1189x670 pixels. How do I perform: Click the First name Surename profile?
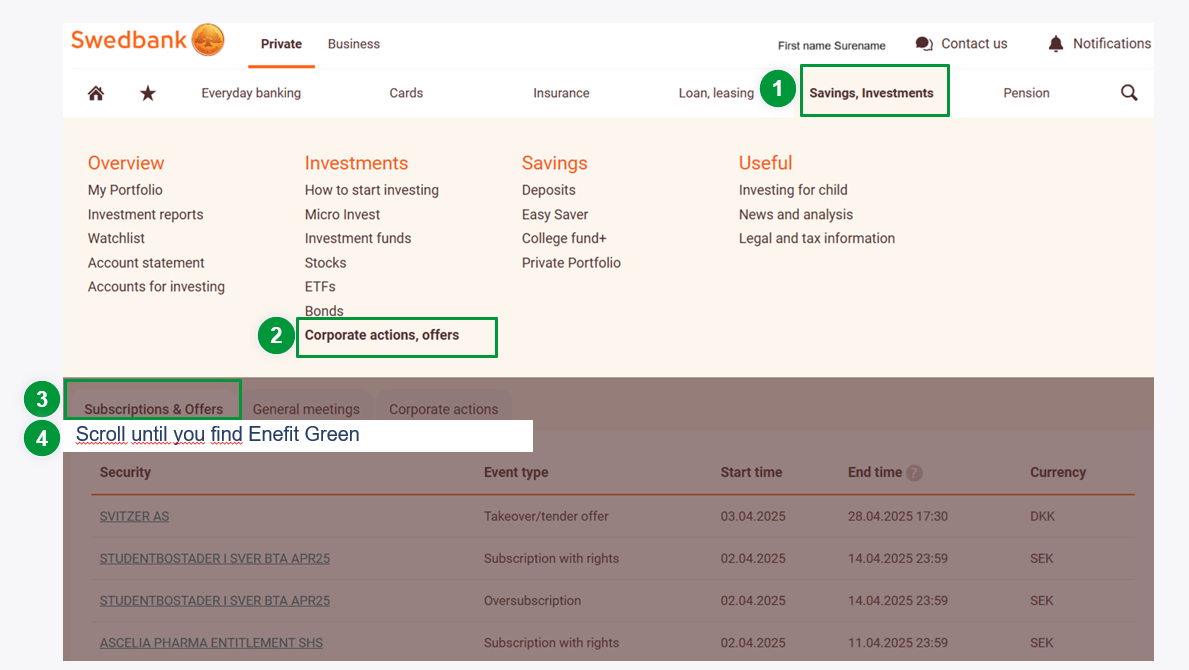(831, 45)
